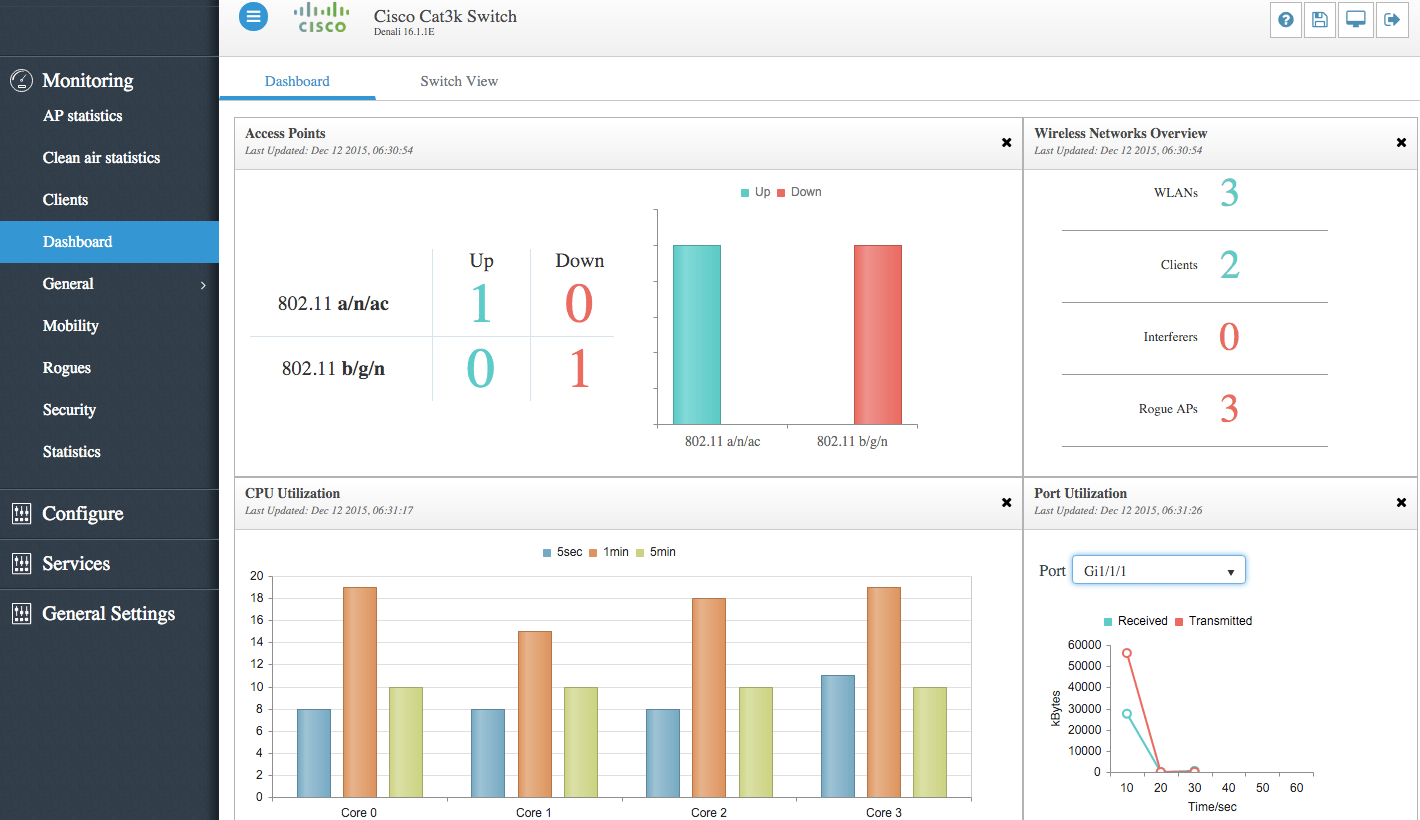Click the Access Points panel heading

pos(285,133)
